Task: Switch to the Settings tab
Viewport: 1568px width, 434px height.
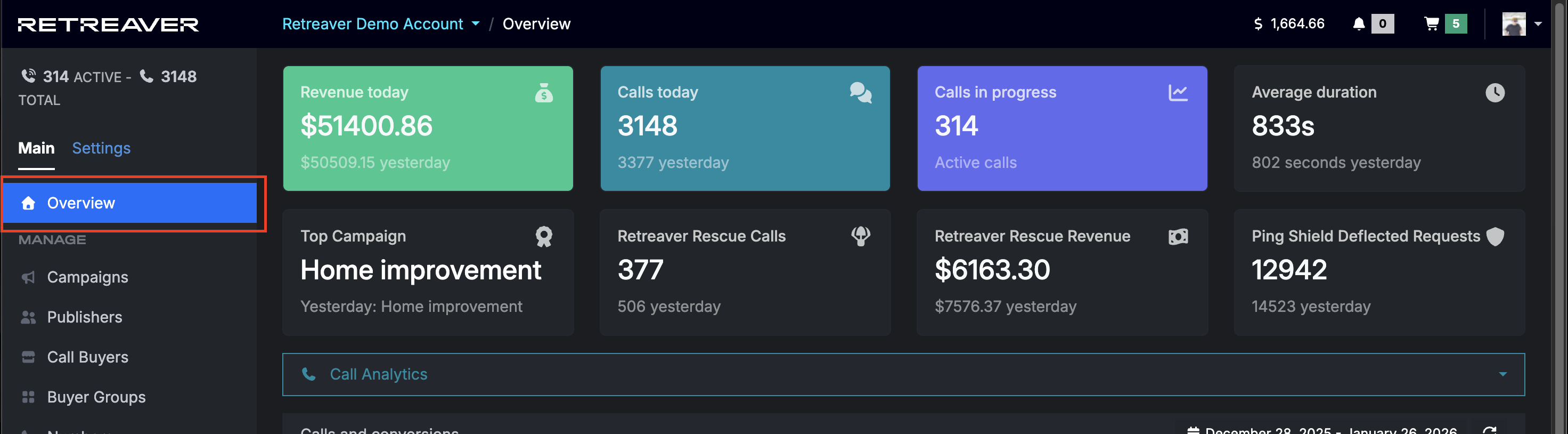Action: 101,148
